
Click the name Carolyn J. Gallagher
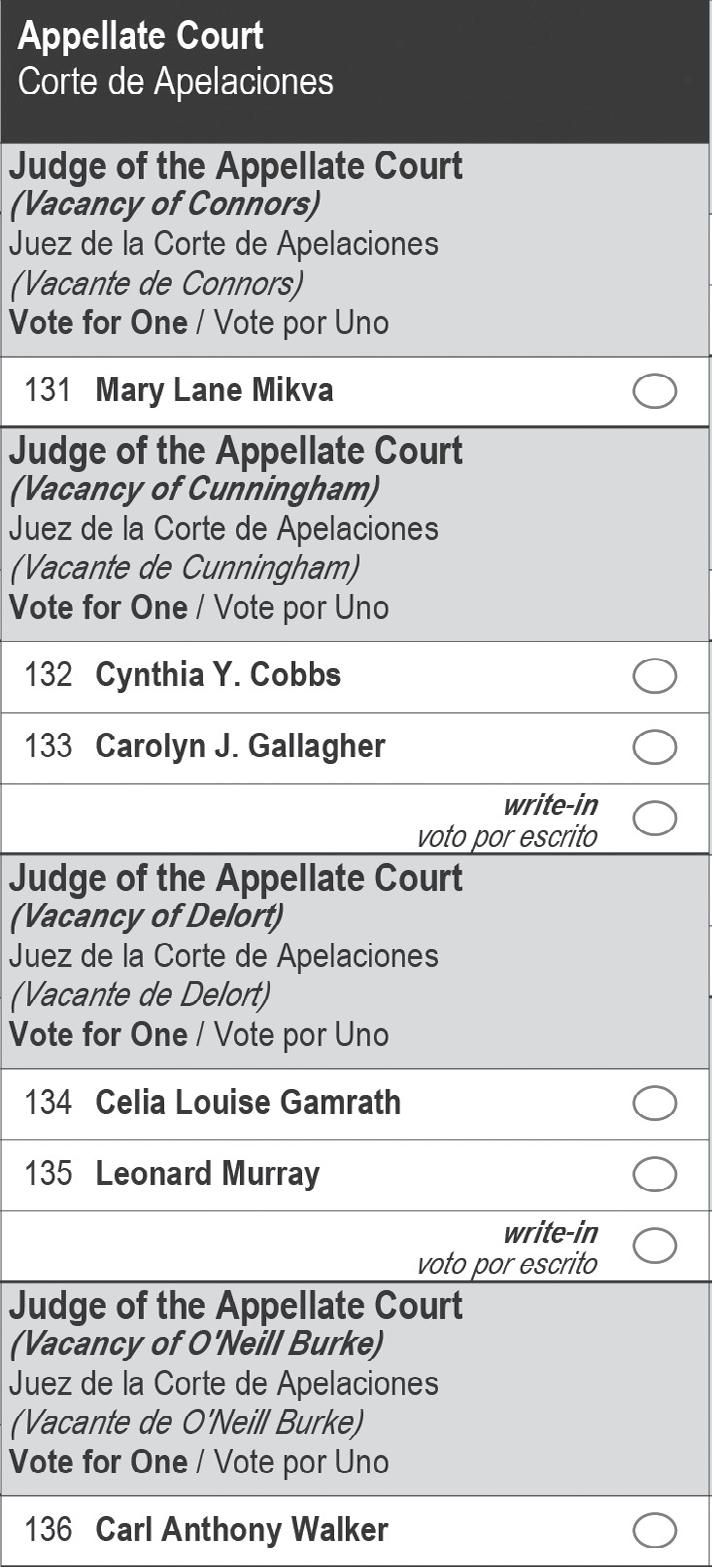(x=240, y=747)
